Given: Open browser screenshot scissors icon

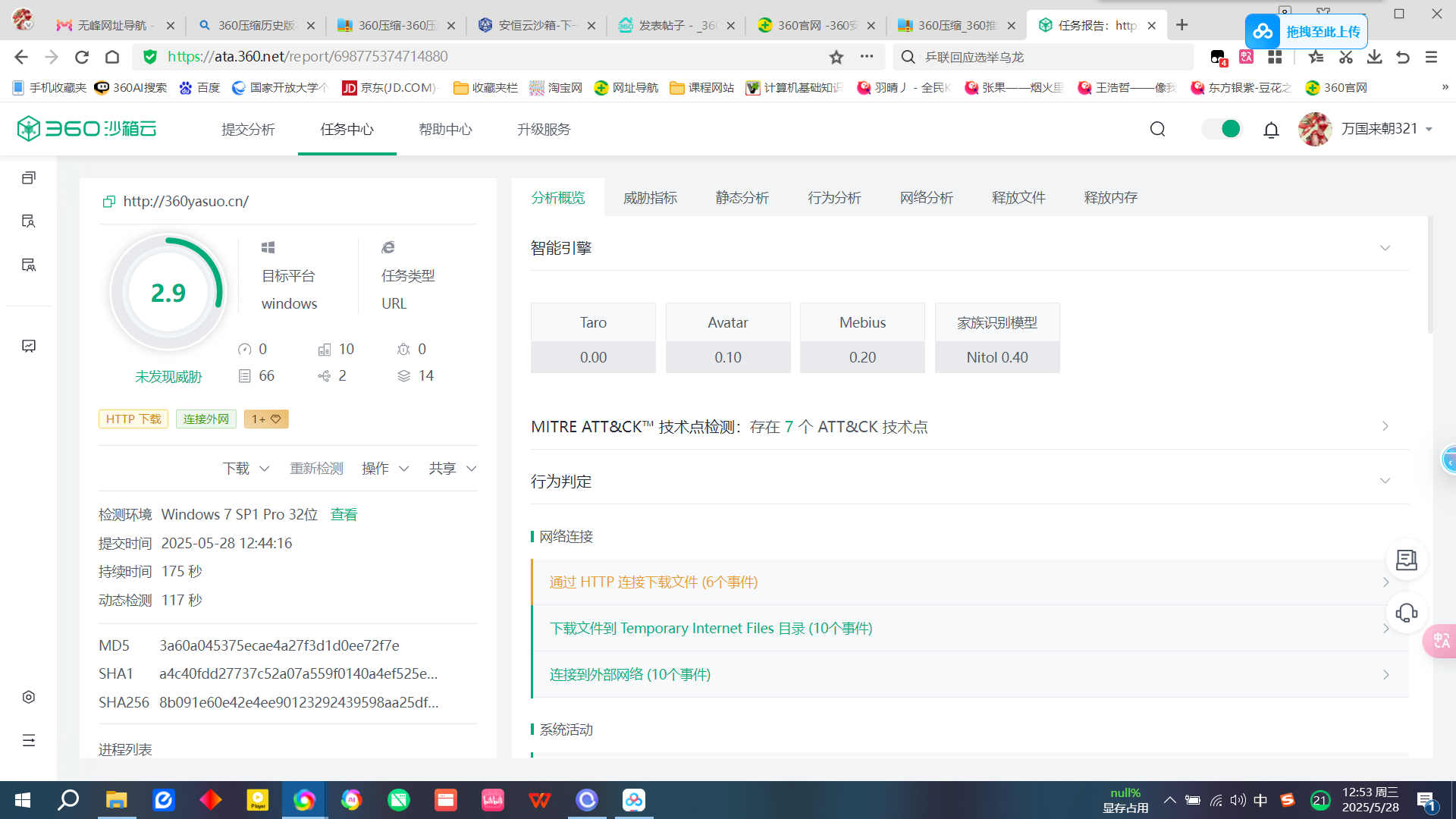Looking at the screenshot, I should coord(1346,57).
